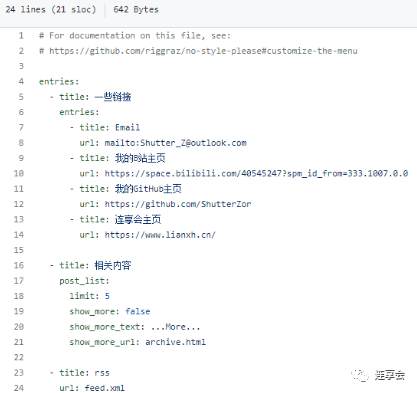The height and width of the screenshot is (393, 417).
Task: Click the 24 lines (21 sloc) text
Action: tap(51, 9)
